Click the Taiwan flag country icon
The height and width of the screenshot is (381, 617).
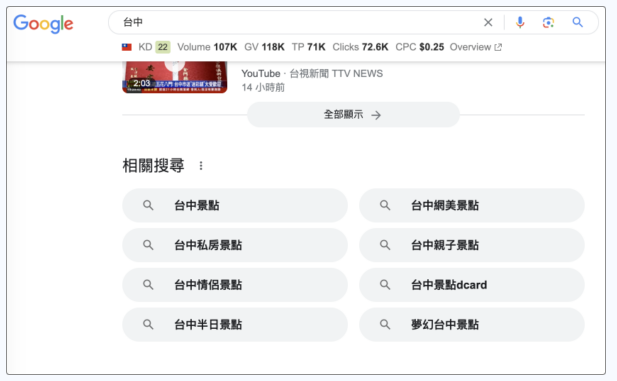click(127, 47)
